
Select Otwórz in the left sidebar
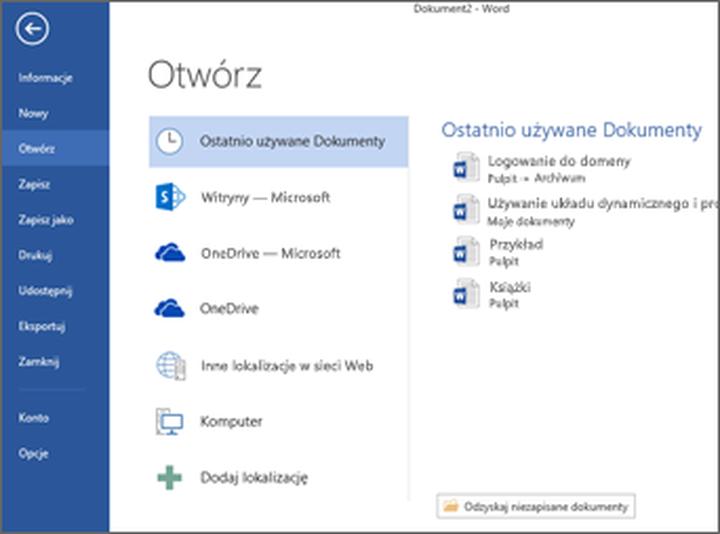coord(55,148)
